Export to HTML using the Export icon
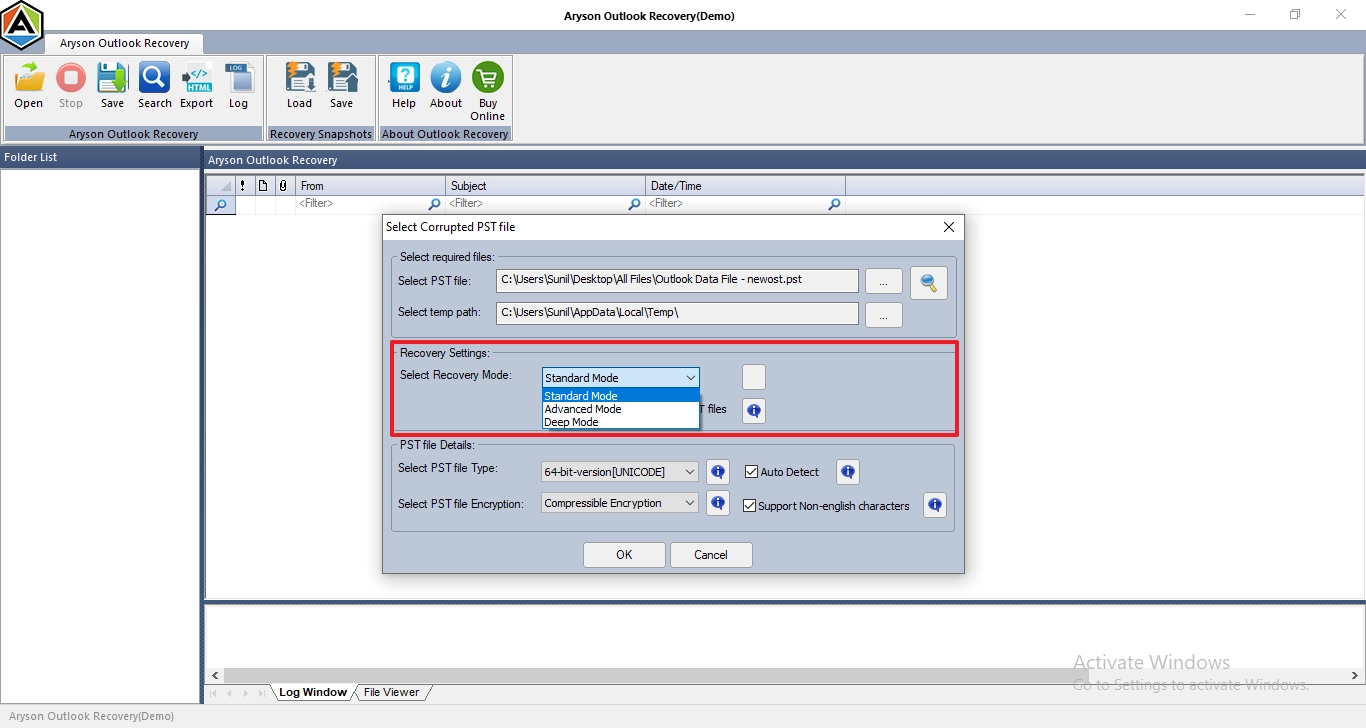1366x728 pixels. (197, 78)
